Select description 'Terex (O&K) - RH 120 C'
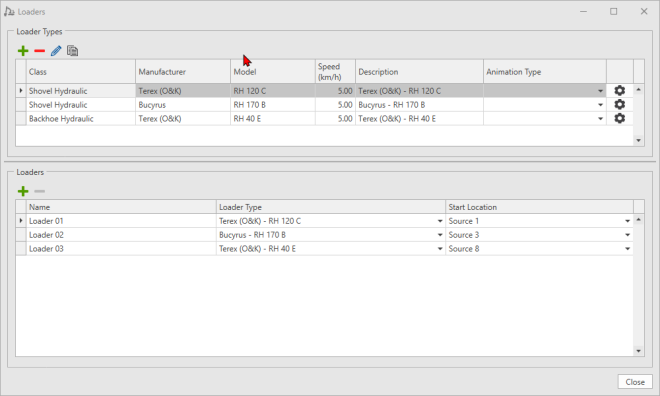 [419, 91]
